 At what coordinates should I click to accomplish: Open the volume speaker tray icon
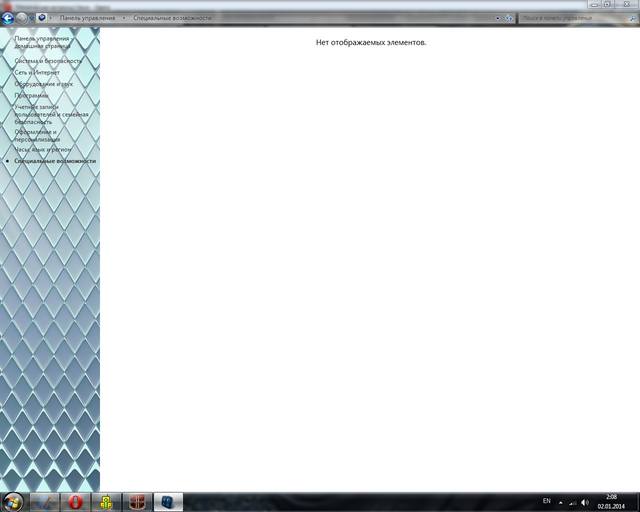point(585,503)
